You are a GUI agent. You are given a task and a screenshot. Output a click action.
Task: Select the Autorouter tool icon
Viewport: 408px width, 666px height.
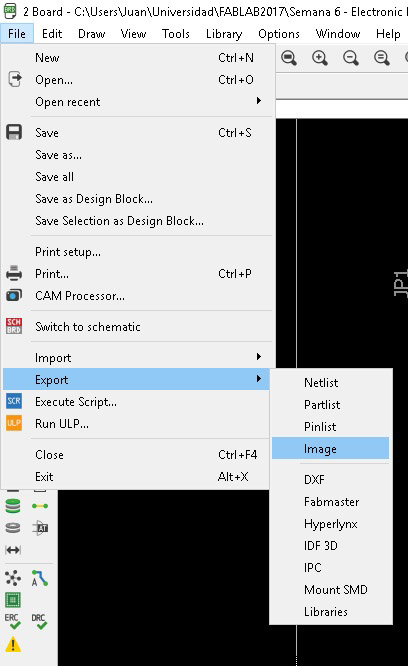click(39, 579)
